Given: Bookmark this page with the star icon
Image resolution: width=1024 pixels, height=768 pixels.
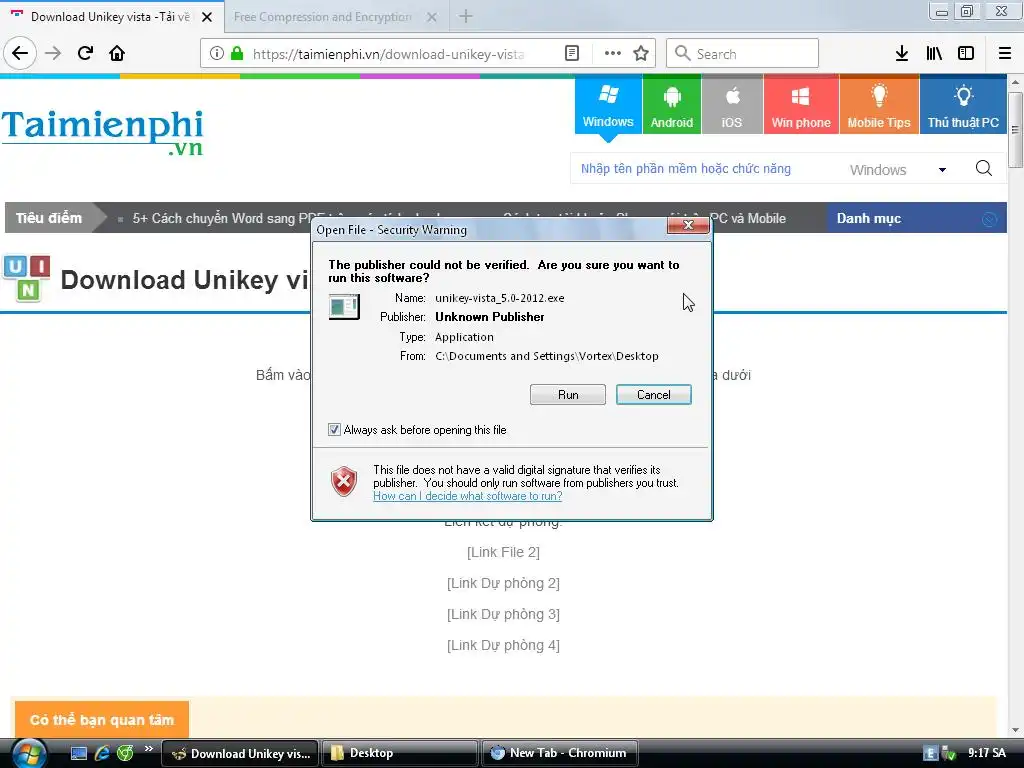Looking at the screenshot, I should (x=641, y=54).
